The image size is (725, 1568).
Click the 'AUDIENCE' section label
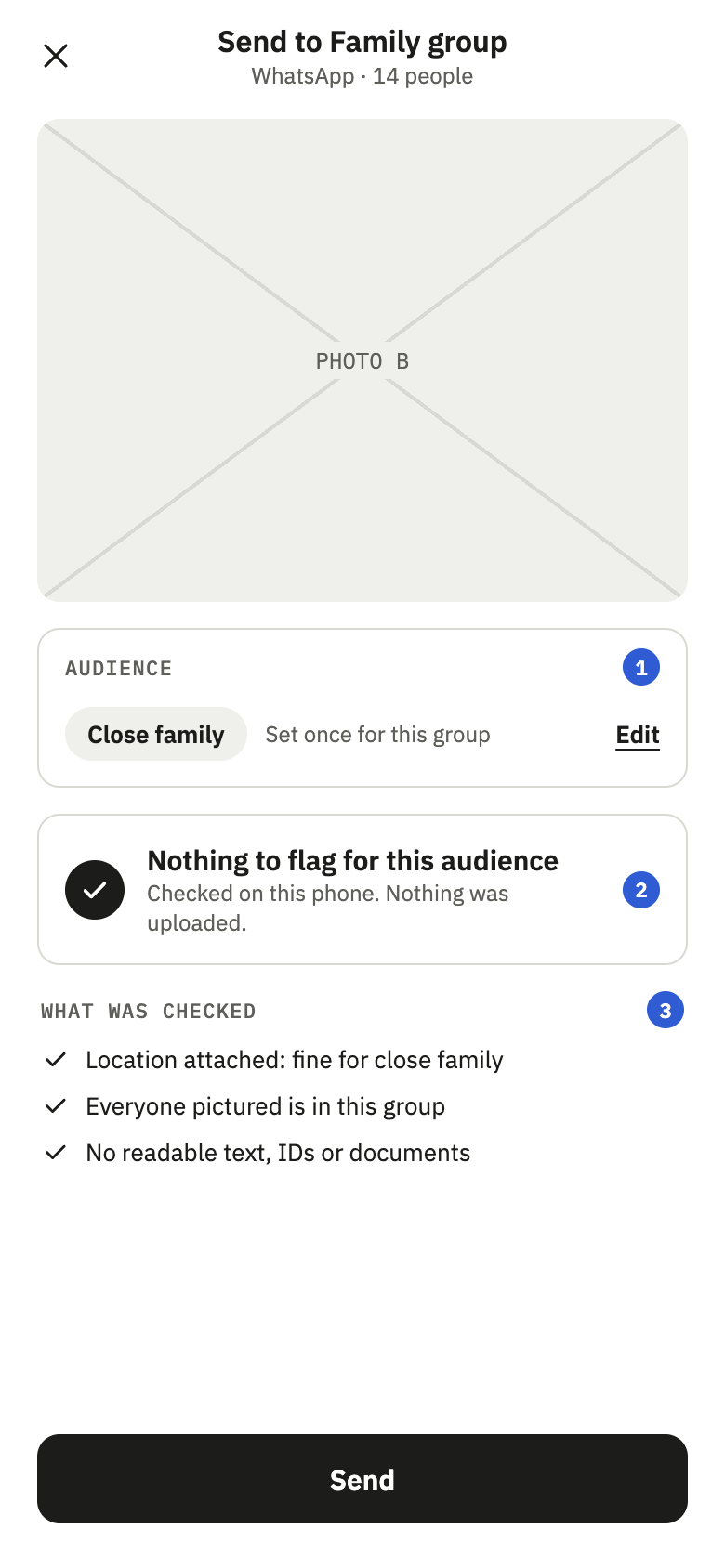(x=119, y=669)
